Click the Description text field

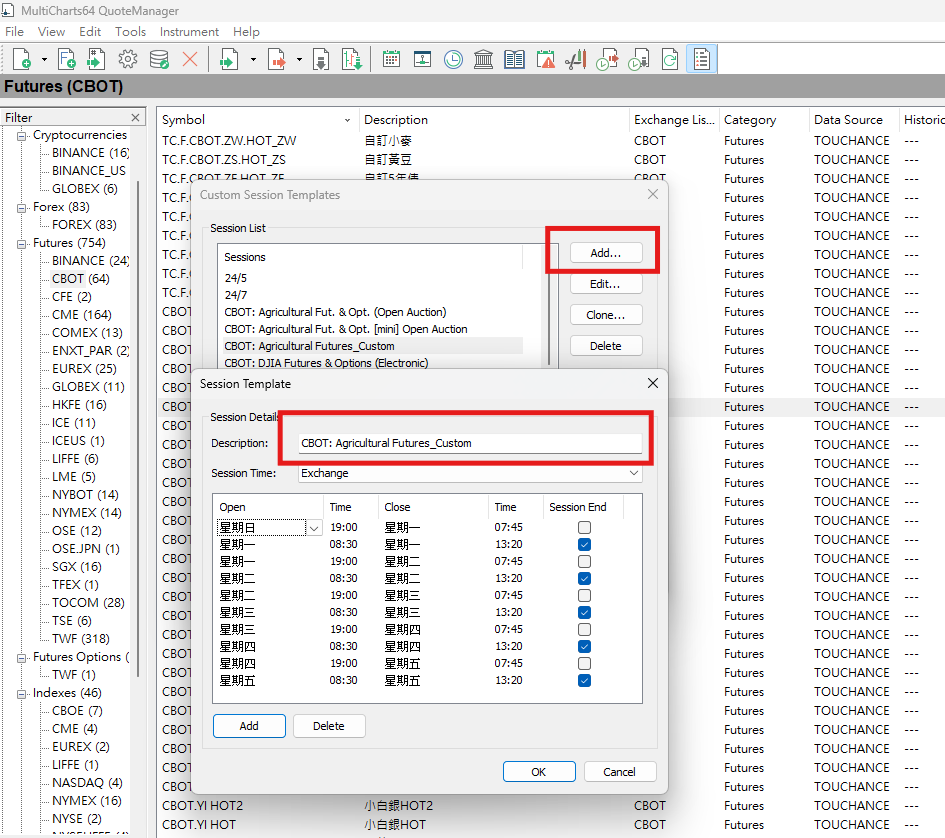click(x=470, y=443)
